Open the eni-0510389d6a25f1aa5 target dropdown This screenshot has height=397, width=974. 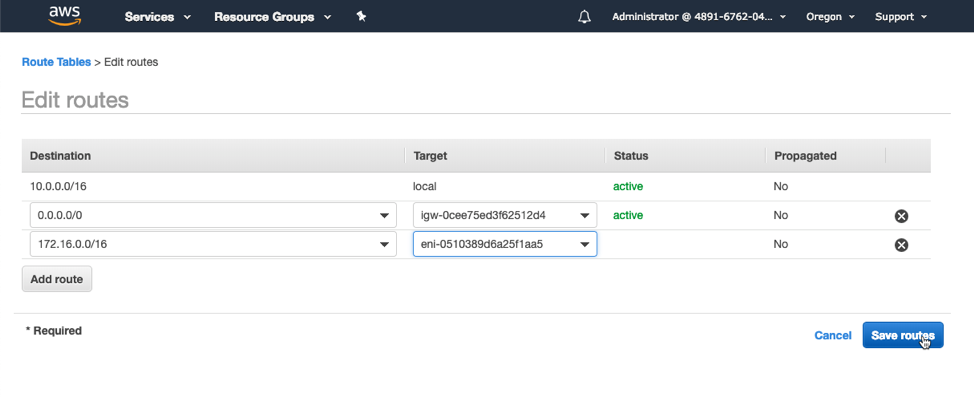point(505,244)
